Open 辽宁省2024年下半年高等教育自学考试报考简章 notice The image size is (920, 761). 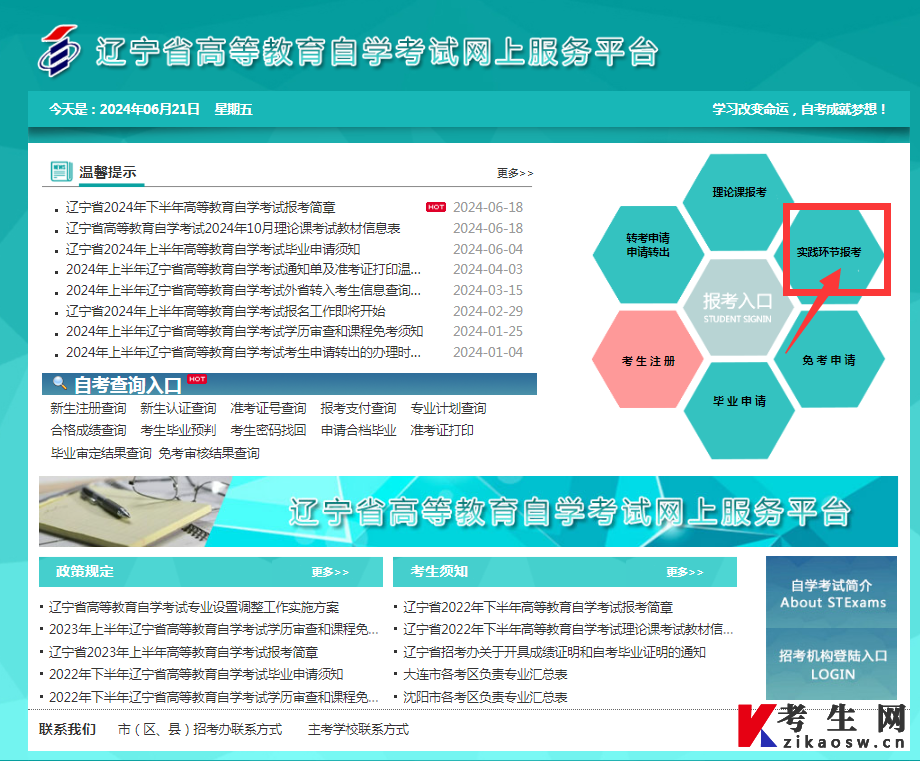(200, 208)
